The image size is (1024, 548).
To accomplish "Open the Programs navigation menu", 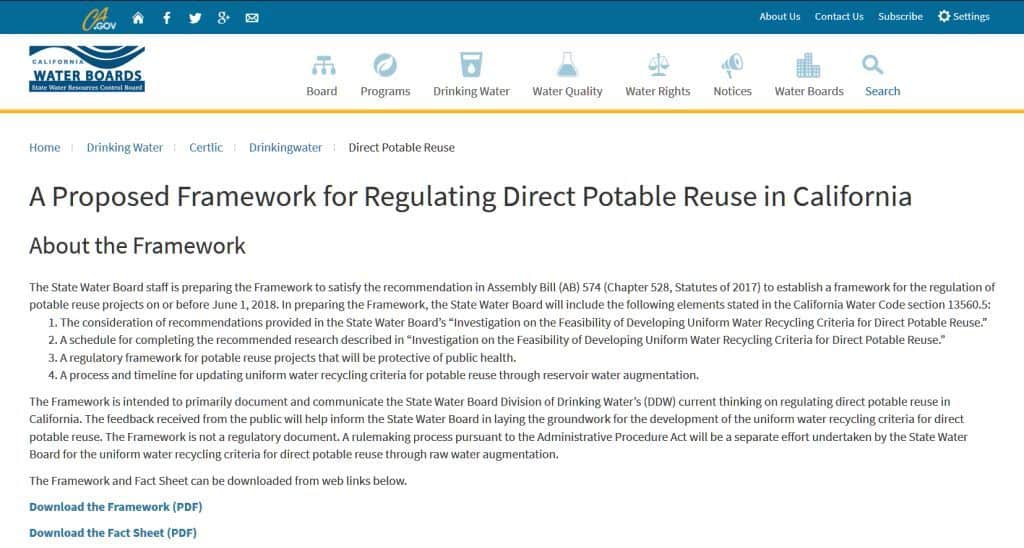I will pyautogui.click(x=385, y=75).
